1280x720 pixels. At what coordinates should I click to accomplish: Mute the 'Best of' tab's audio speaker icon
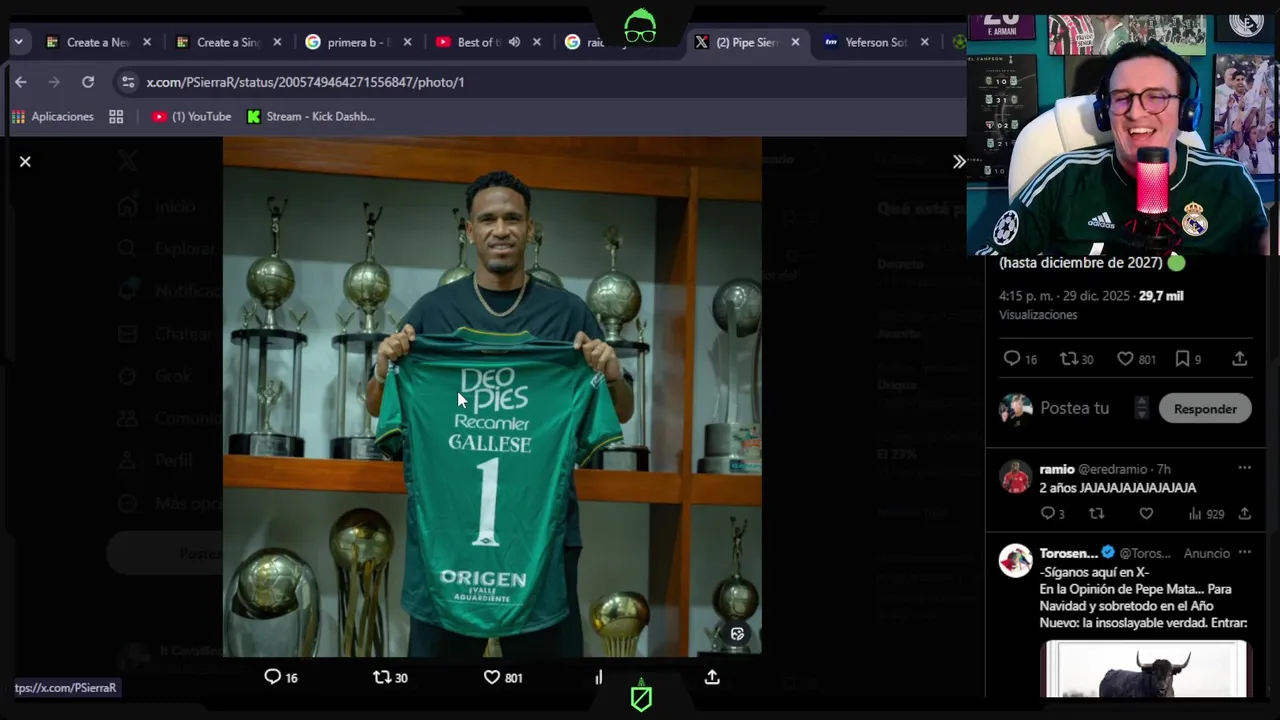(514, 42)
